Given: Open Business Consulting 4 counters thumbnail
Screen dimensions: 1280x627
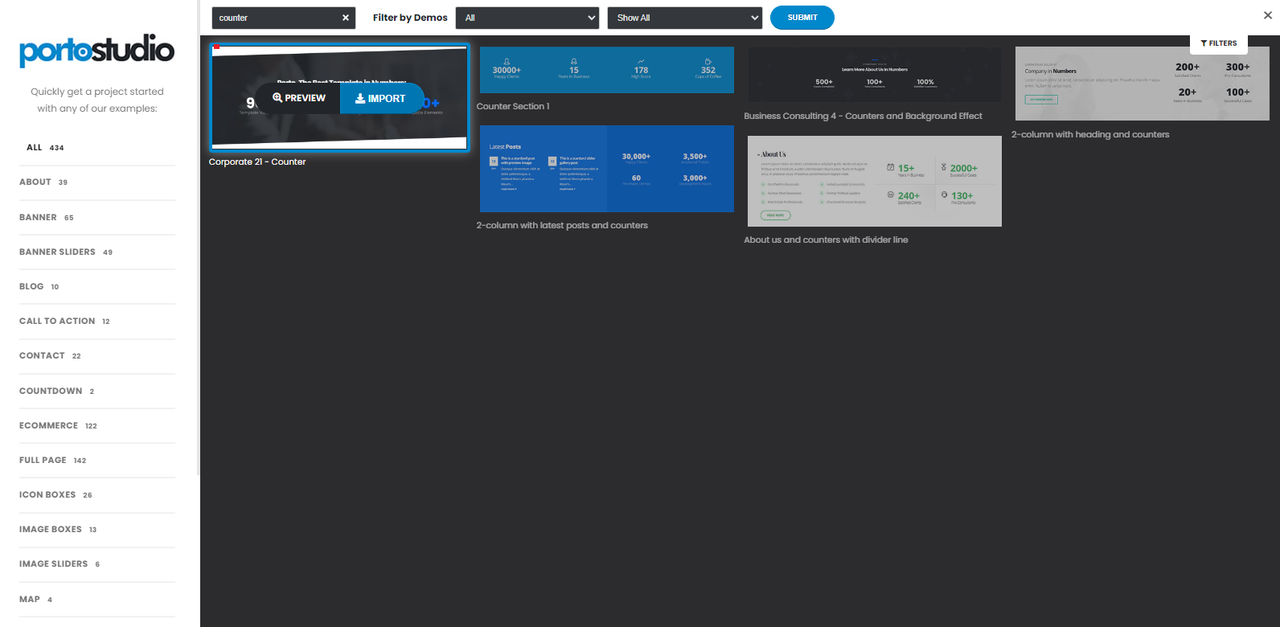Looking at the screenshot, I should point(874,75).
